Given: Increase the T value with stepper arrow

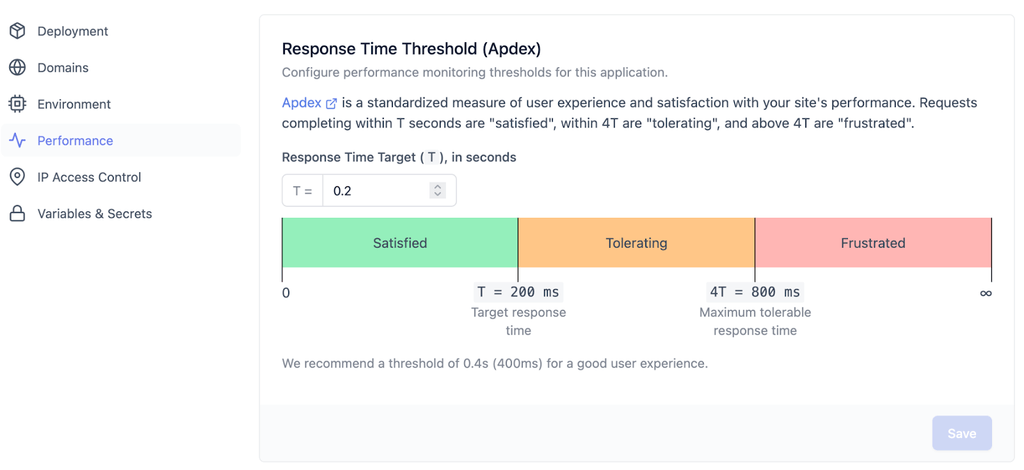Looking at the screenshot, I should coord(437,186).
